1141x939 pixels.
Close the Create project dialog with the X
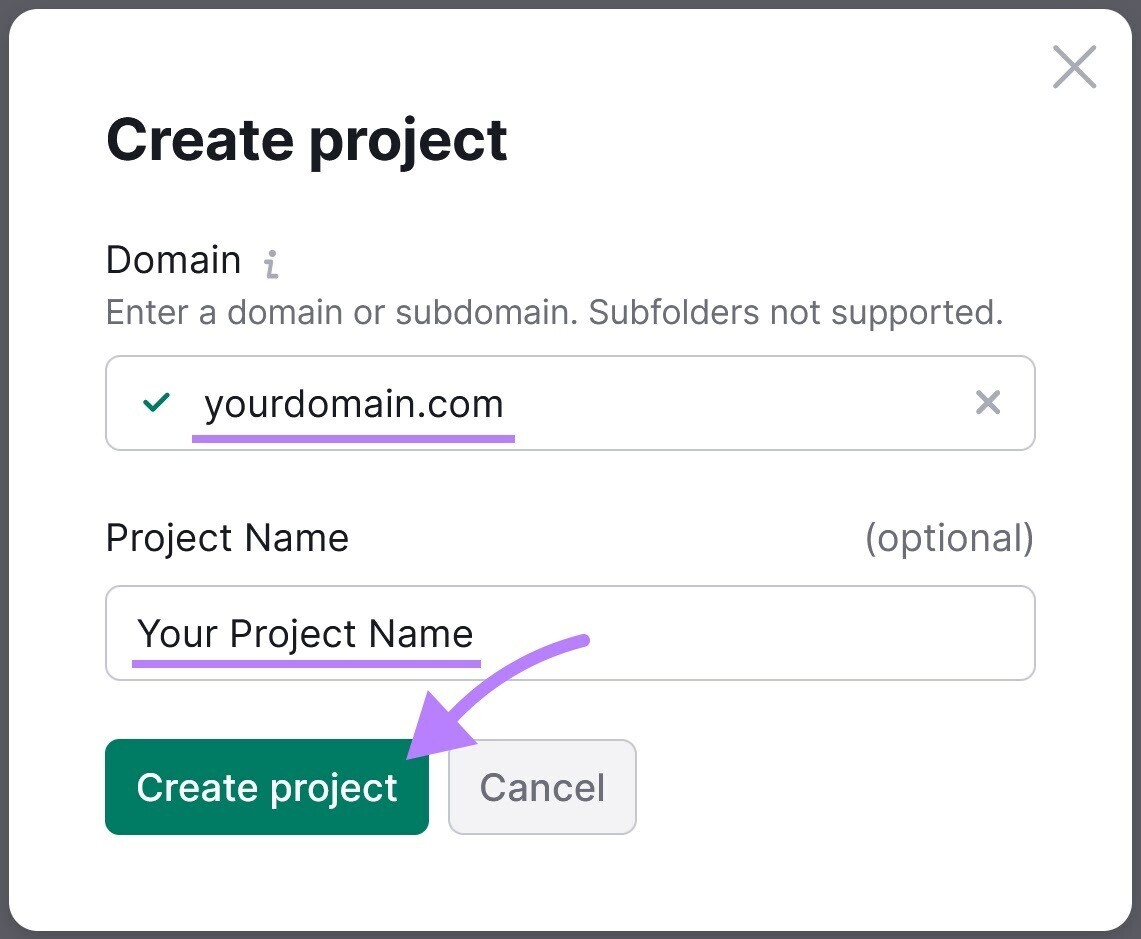tap(1074, 67)
